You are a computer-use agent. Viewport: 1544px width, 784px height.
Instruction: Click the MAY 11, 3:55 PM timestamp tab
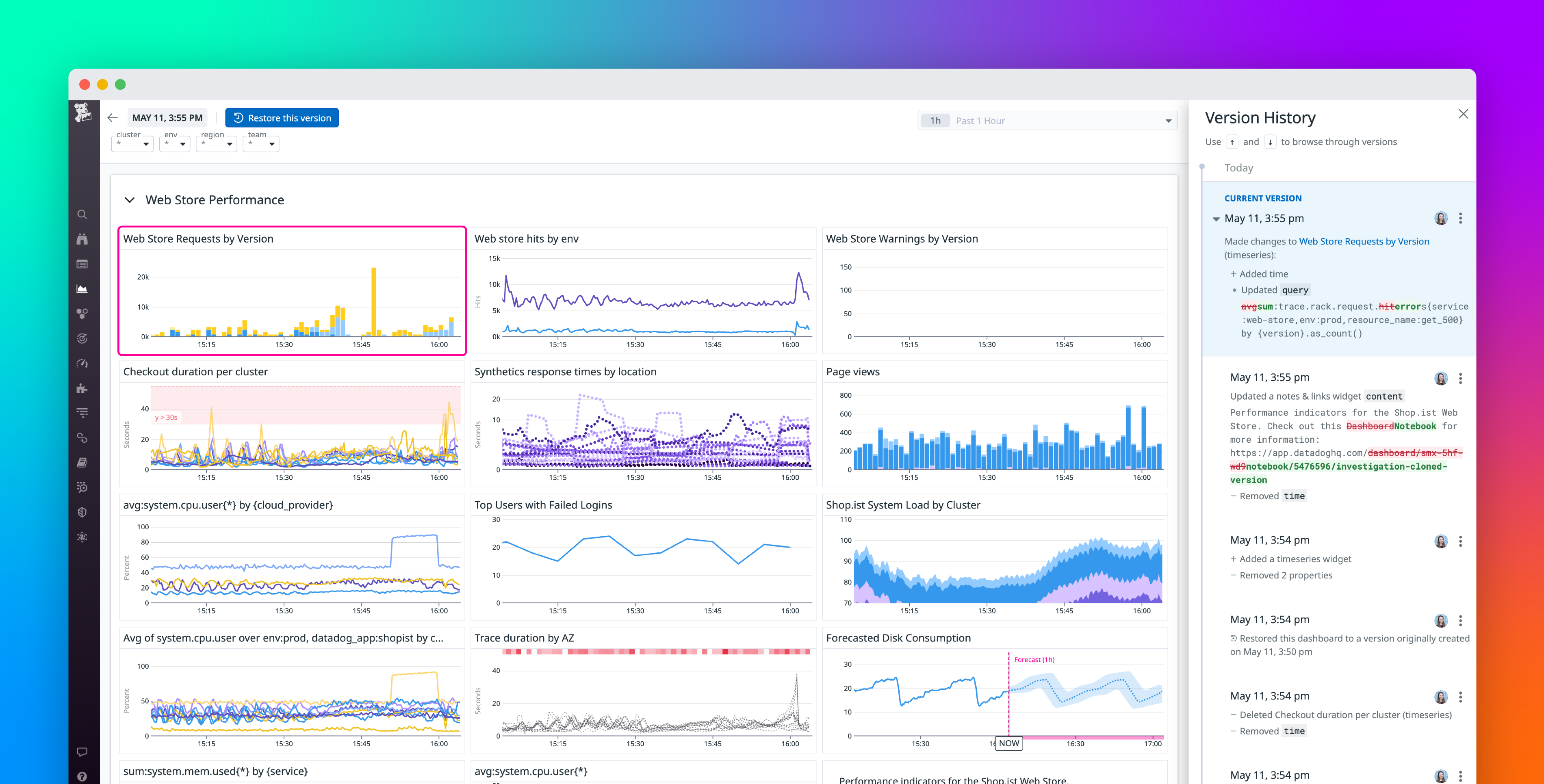tap(168, 117)
